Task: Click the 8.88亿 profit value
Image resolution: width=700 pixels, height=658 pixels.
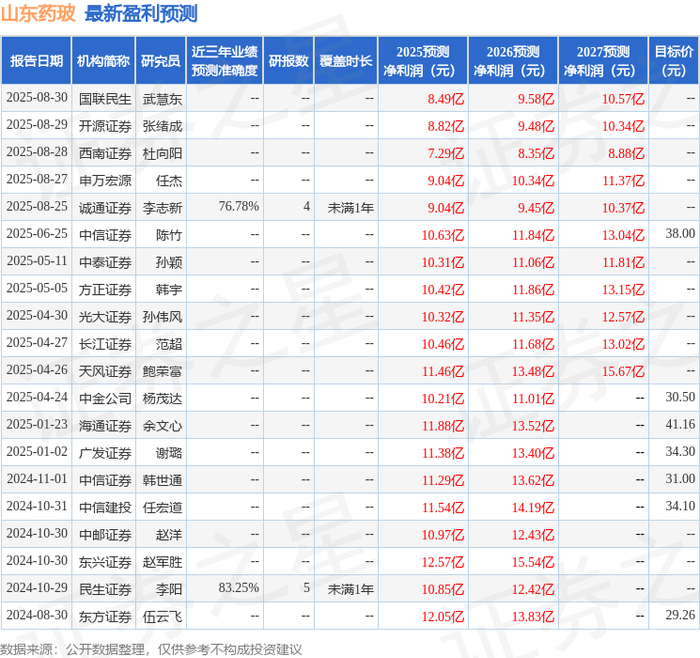Action: (626, 153)
